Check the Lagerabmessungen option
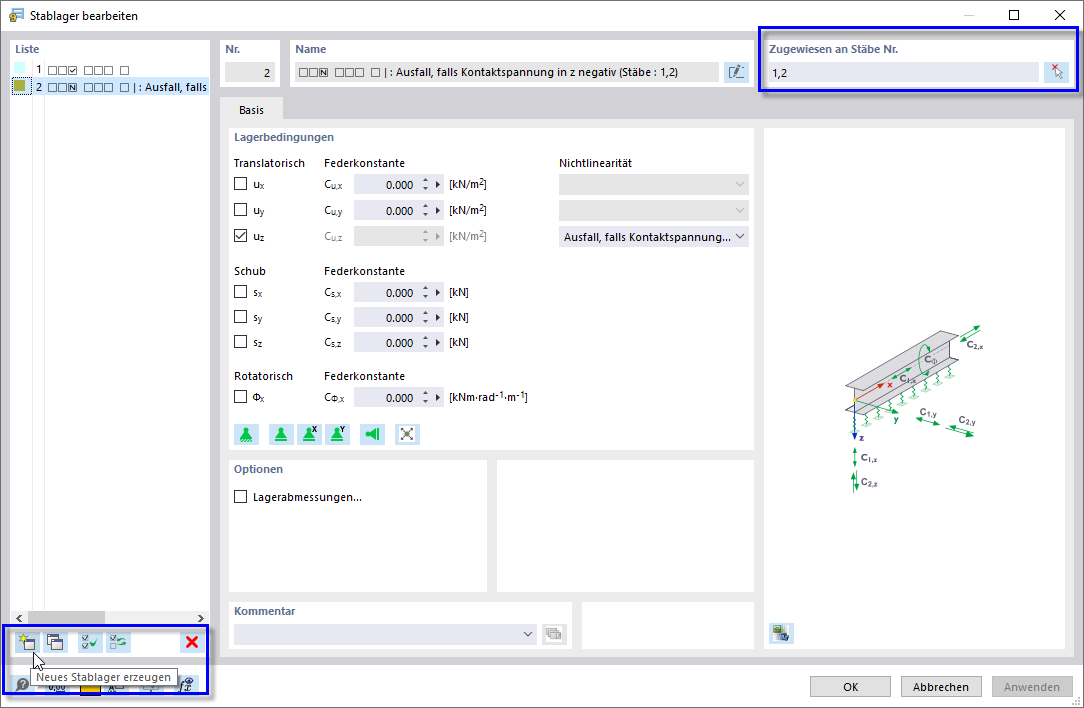 (241, 496)
